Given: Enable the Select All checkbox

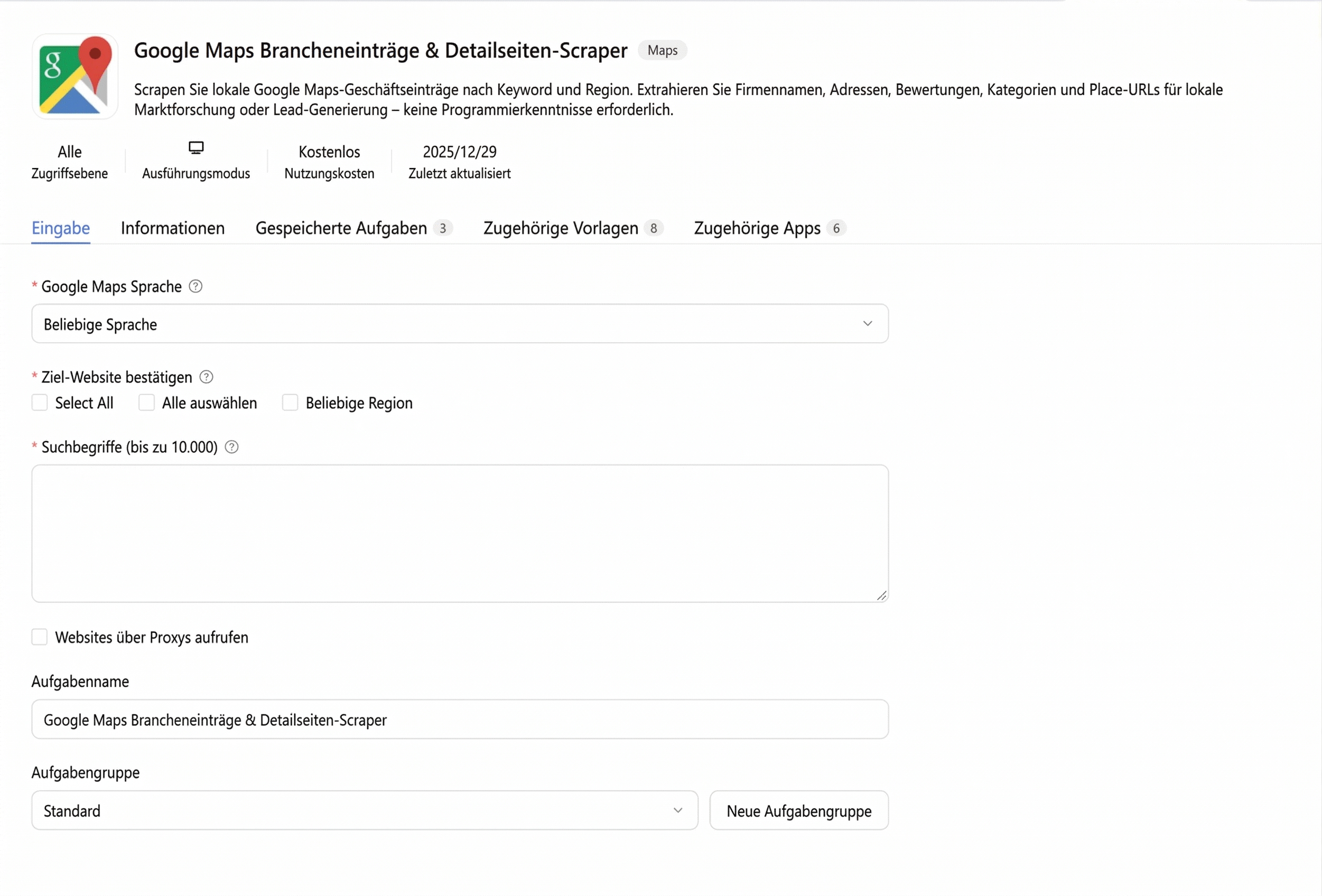Looking at the screenshot, I should pos(39,402).
